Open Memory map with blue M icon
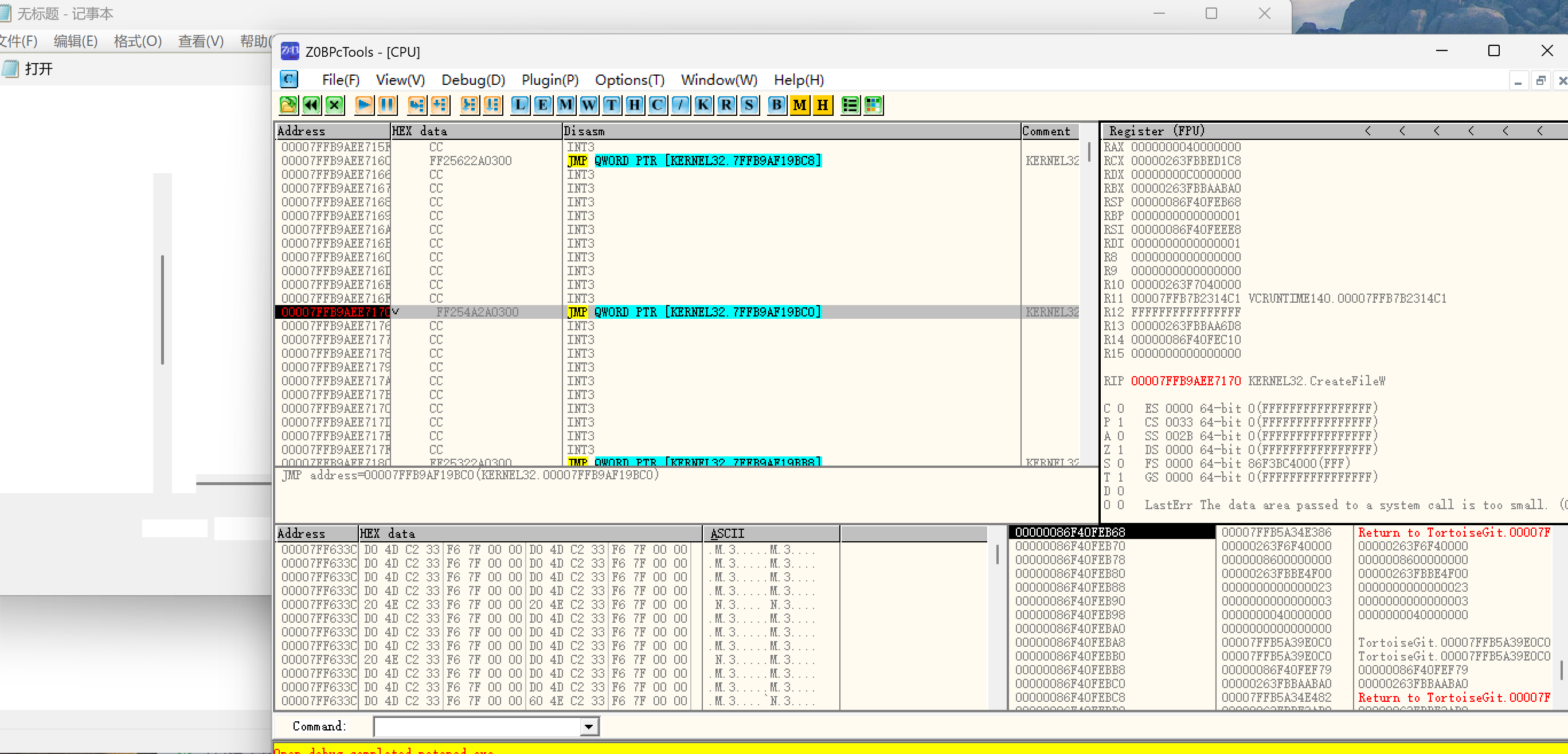The width and height of the screenshot is (1568, 754). click(566, 106)
